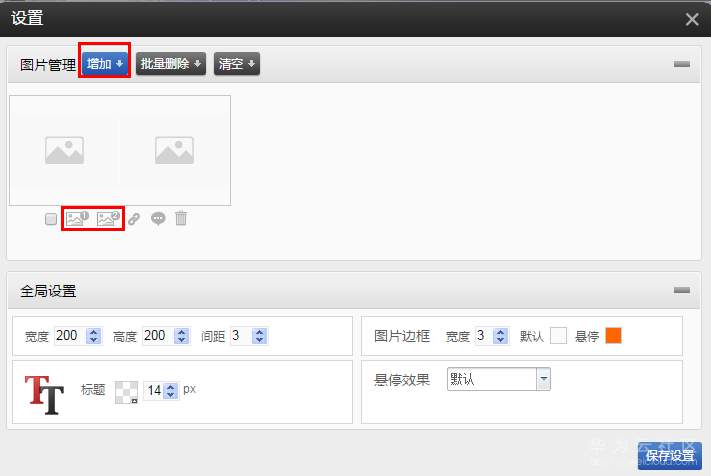Click the global 宽度 200 field

[x=70, y=336]
